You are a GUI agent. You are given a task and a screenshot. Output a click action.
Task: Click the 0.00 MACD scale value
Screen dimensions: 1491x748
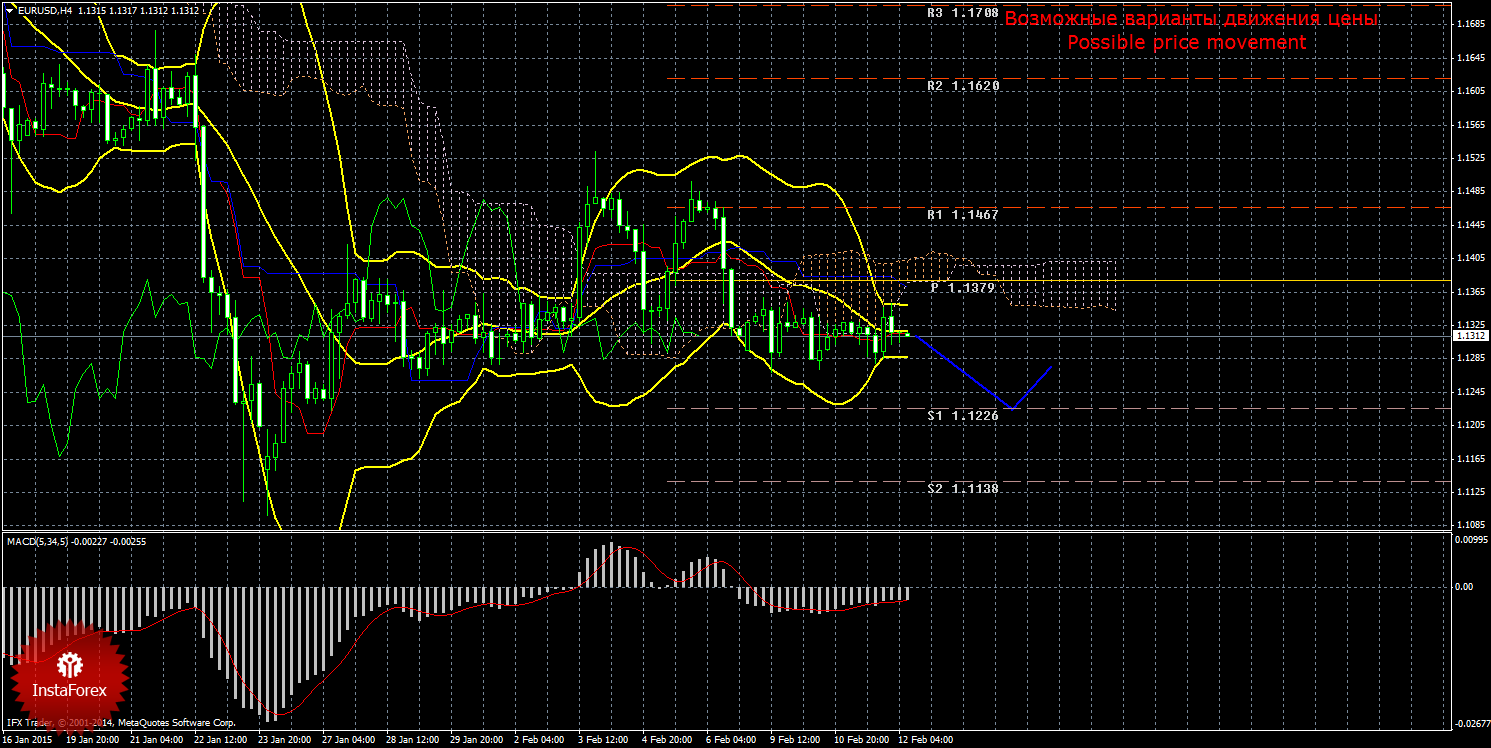click(1462, 587)
